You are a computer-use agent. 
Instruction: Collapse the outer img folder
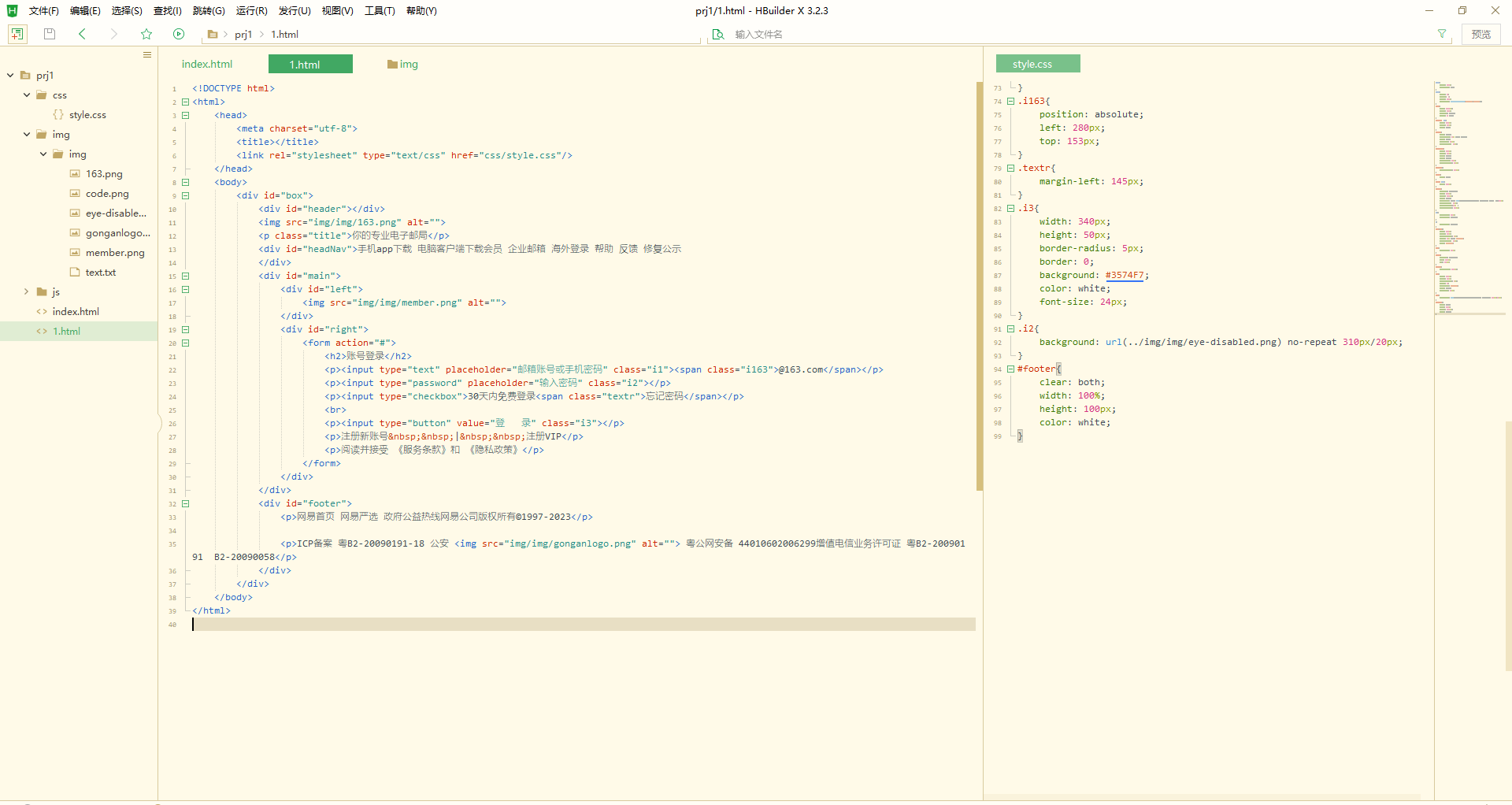point(27,135)
